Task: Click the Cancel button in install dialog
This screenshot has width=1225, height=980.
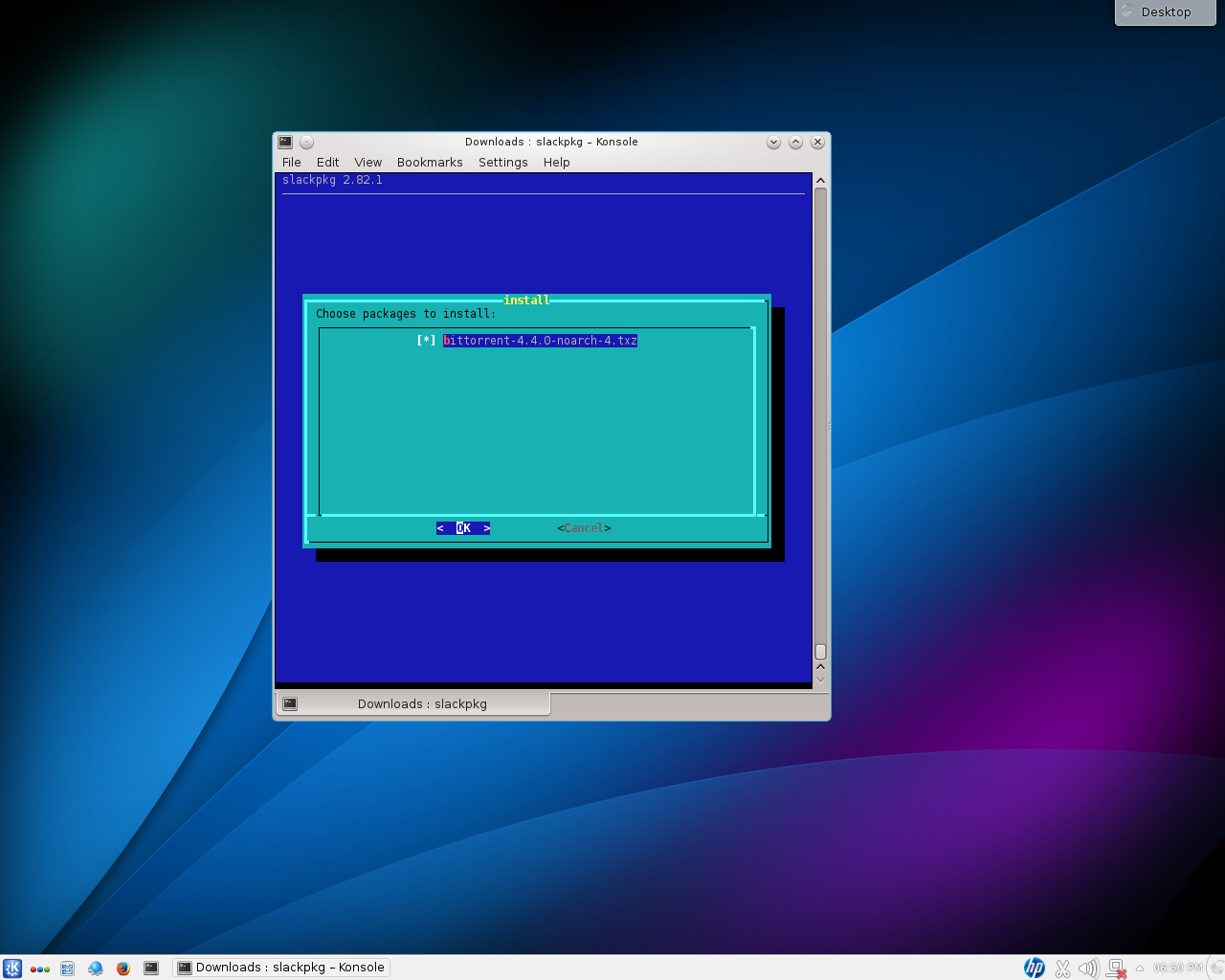Action: coord(584,528)
